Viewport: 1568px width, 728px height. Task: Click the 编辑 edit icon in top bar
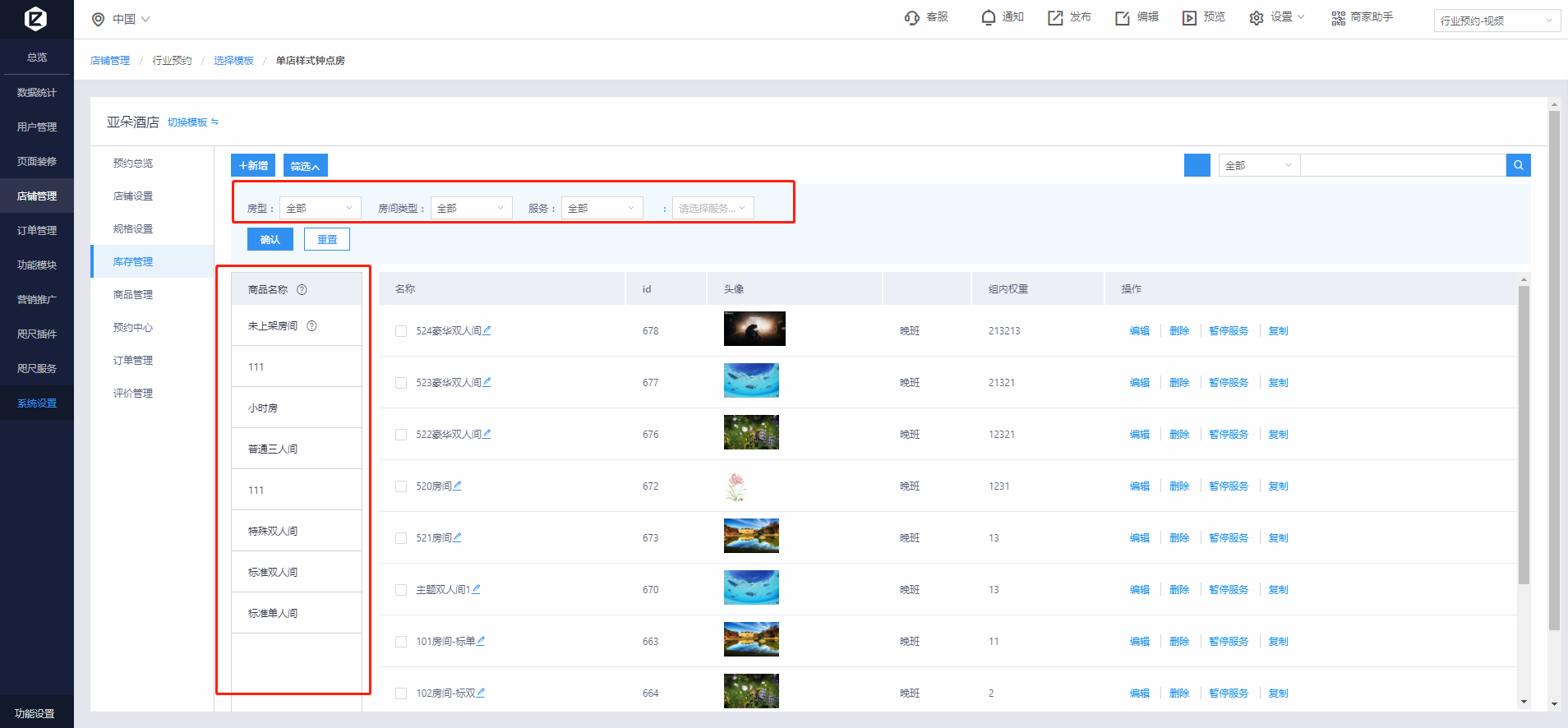click(1123, 17)
